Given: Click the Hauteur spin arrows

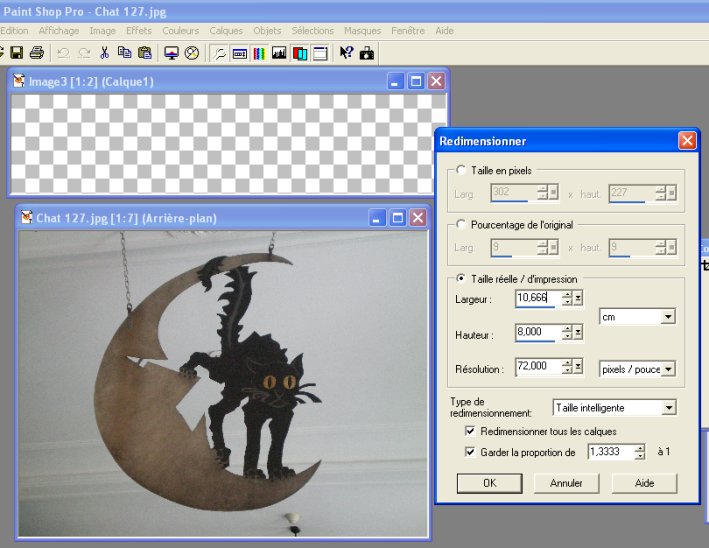Looking at the screenshot, I should (567, 333).
